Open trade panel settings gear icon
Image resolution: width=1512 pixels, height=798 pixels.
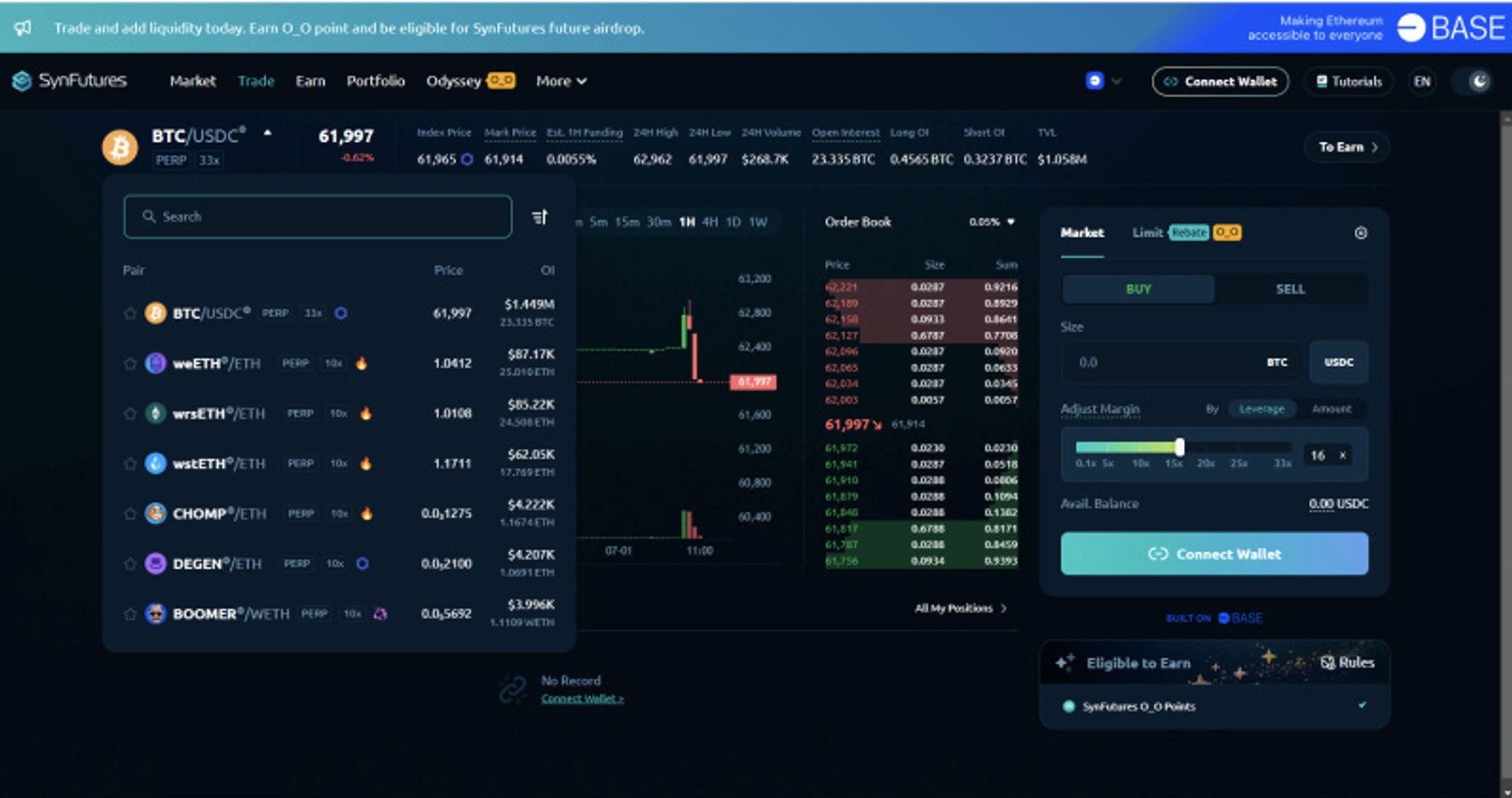coord(1360,233)
